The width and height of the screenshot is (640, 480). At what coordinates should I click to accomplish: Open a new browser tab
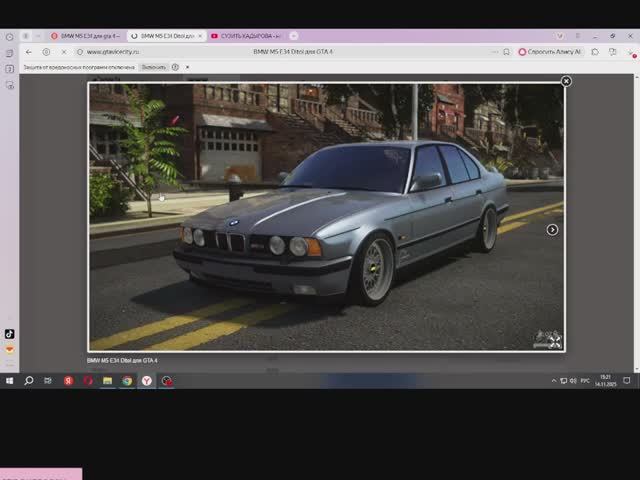(293, 36)
